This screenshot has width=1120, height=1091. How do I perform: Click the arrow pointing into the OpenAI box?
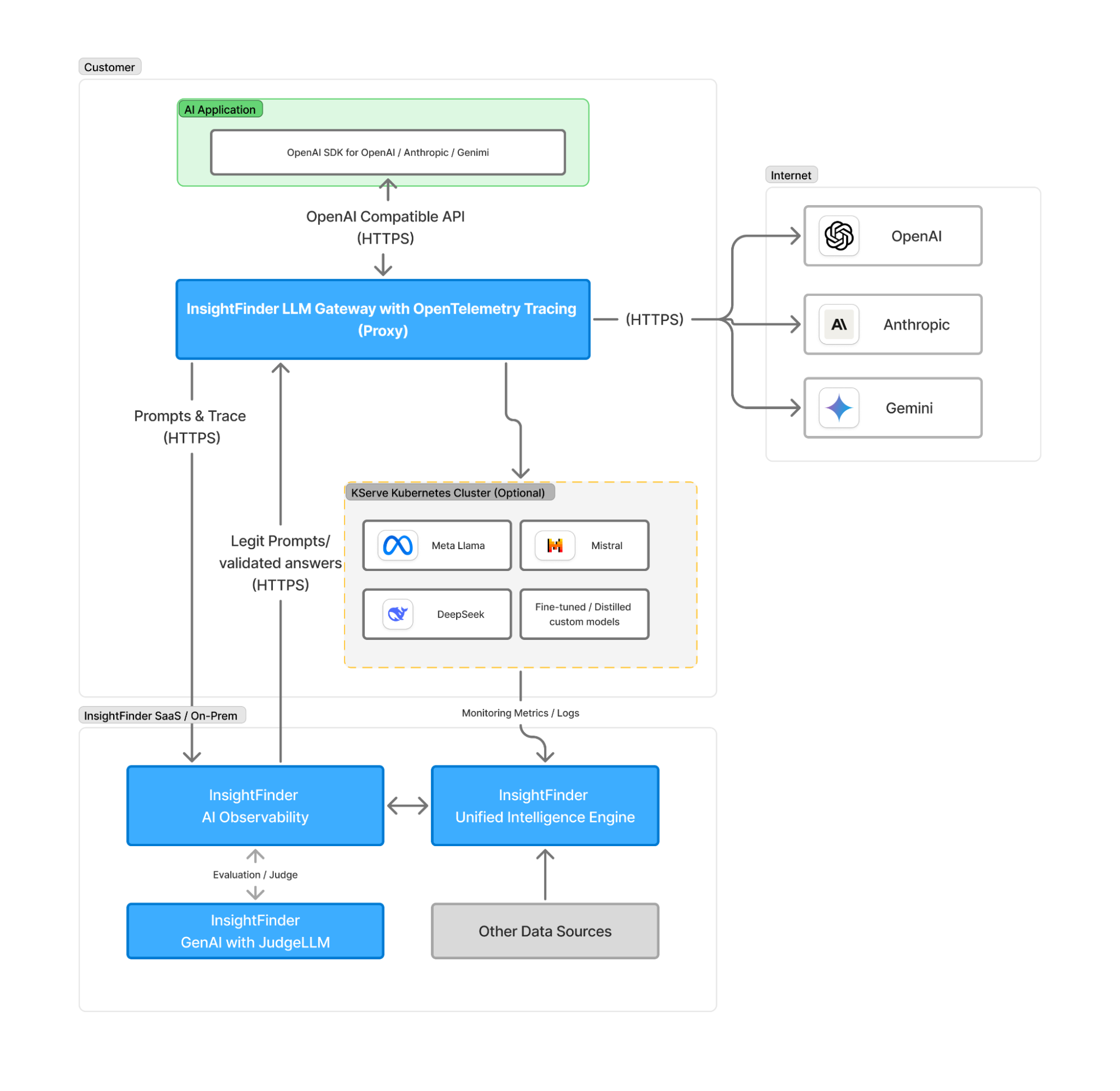click(794, 235)
